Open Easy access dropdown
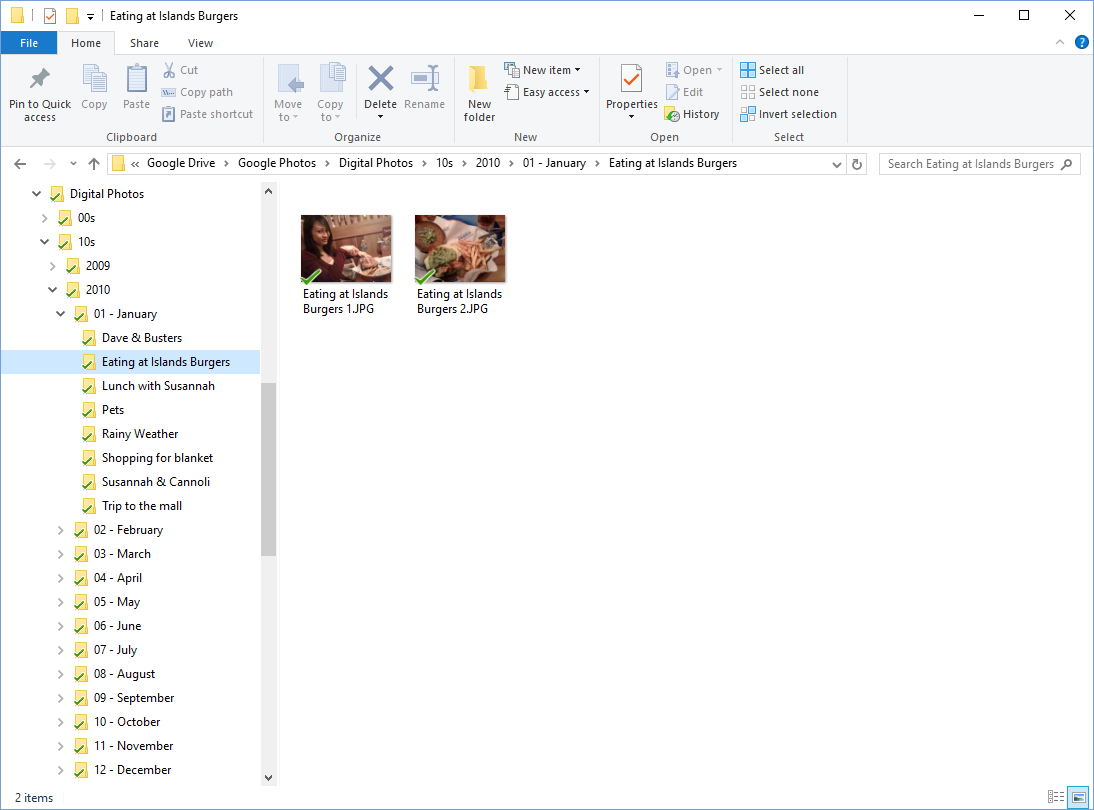The height and width of the screenshot is (810, 1094). [547, 92]
